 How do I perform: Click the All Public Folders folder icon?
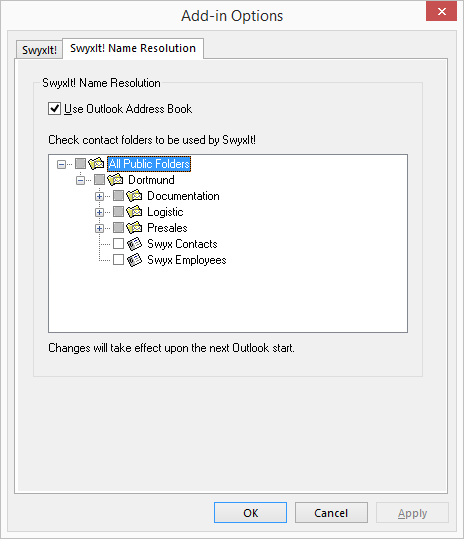pyautogui.click(x=96, y=164)
